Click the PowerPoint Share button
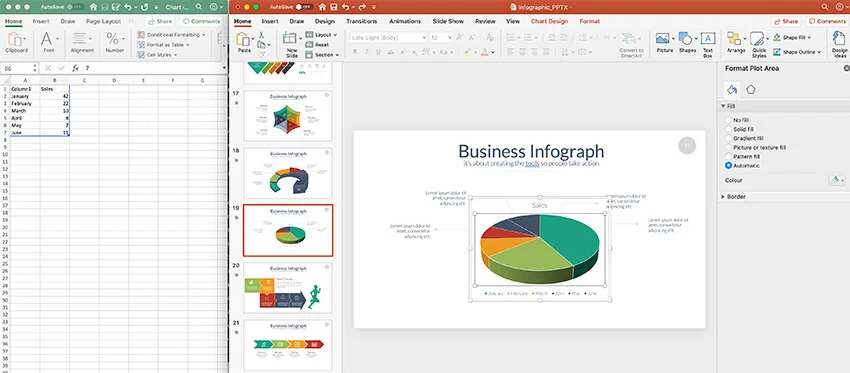This screenshot has height=373, width=850. coord(786,22)
